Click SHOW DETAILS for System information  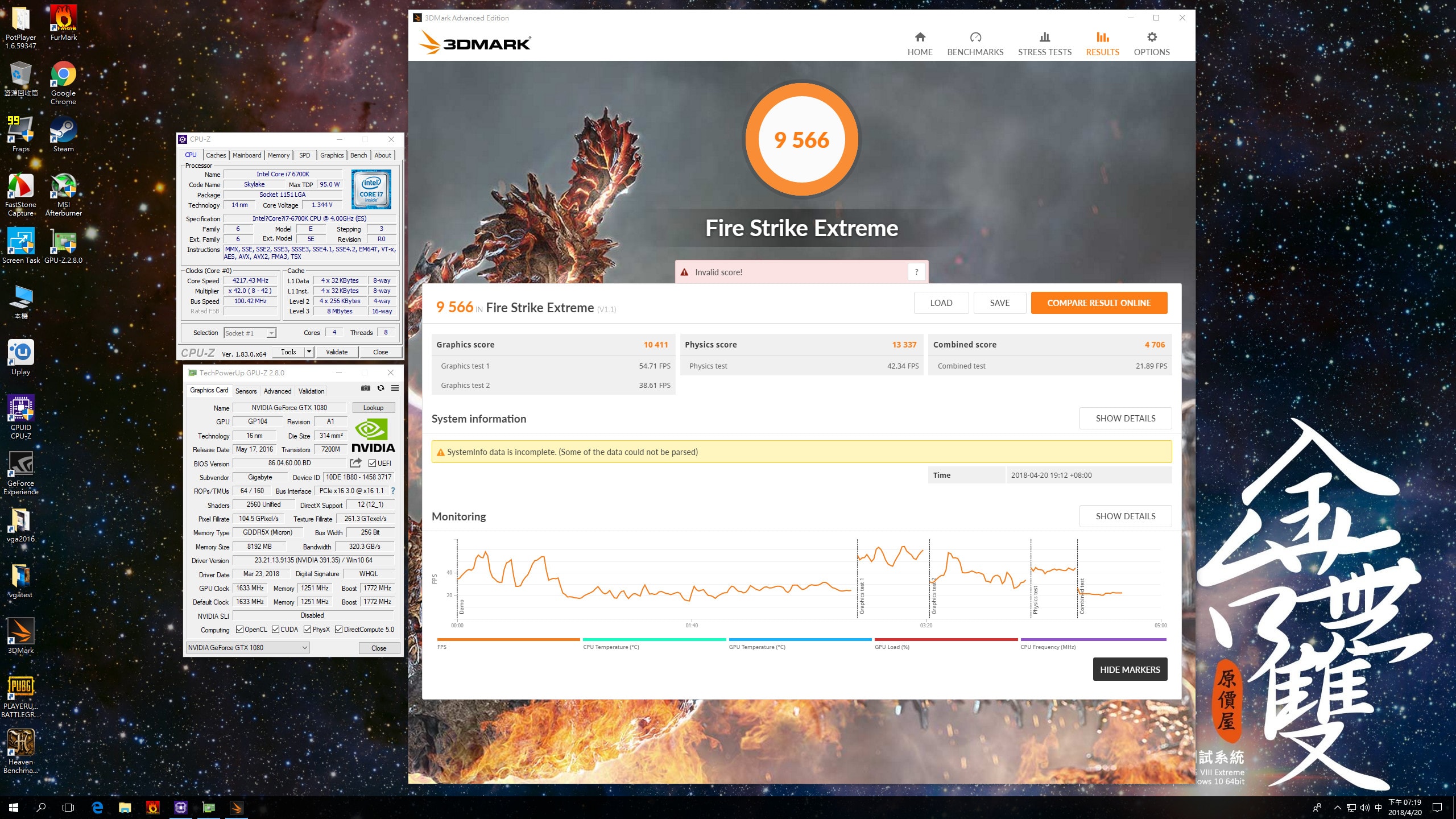tap(1126, 419)
